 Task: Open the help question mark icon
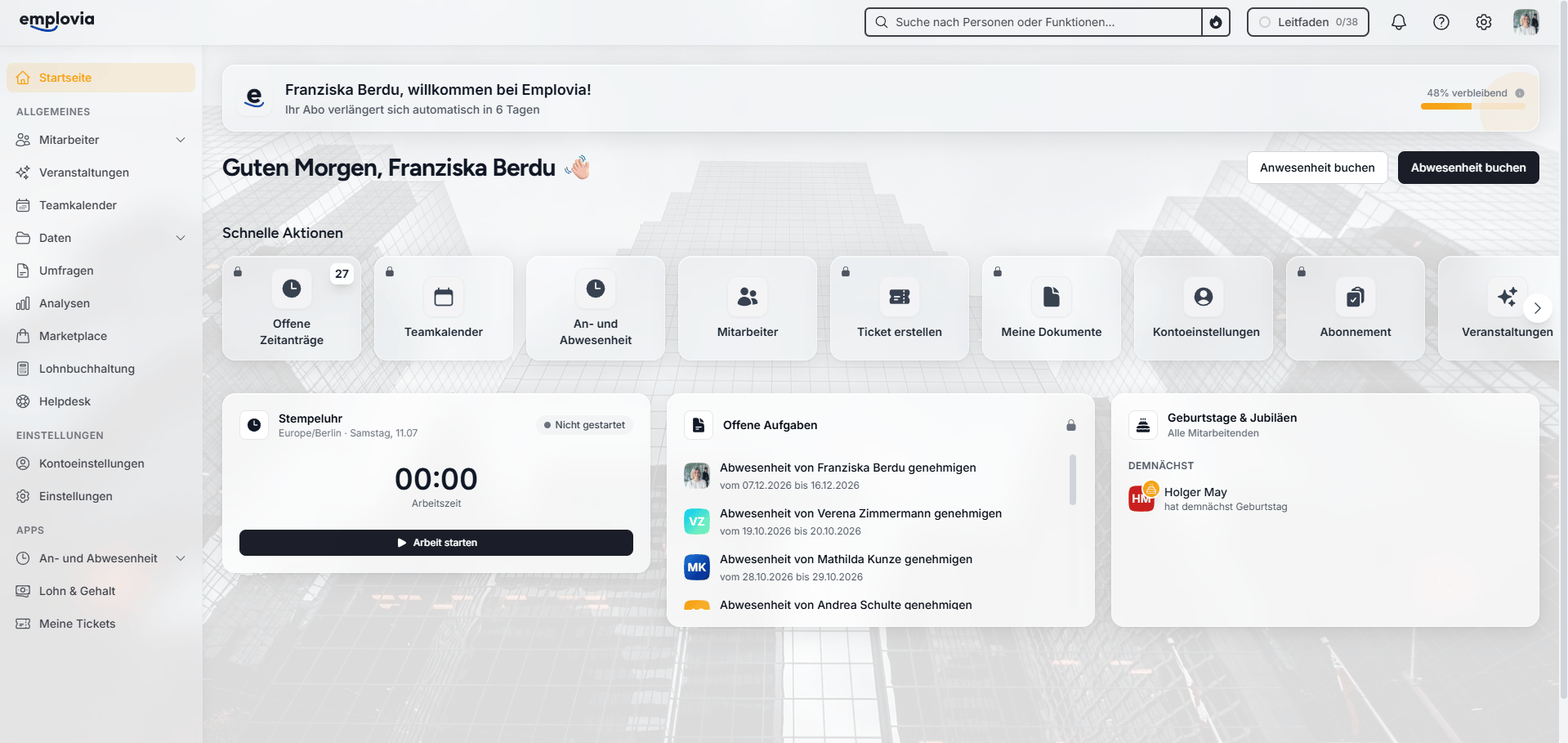[1441, 22]
